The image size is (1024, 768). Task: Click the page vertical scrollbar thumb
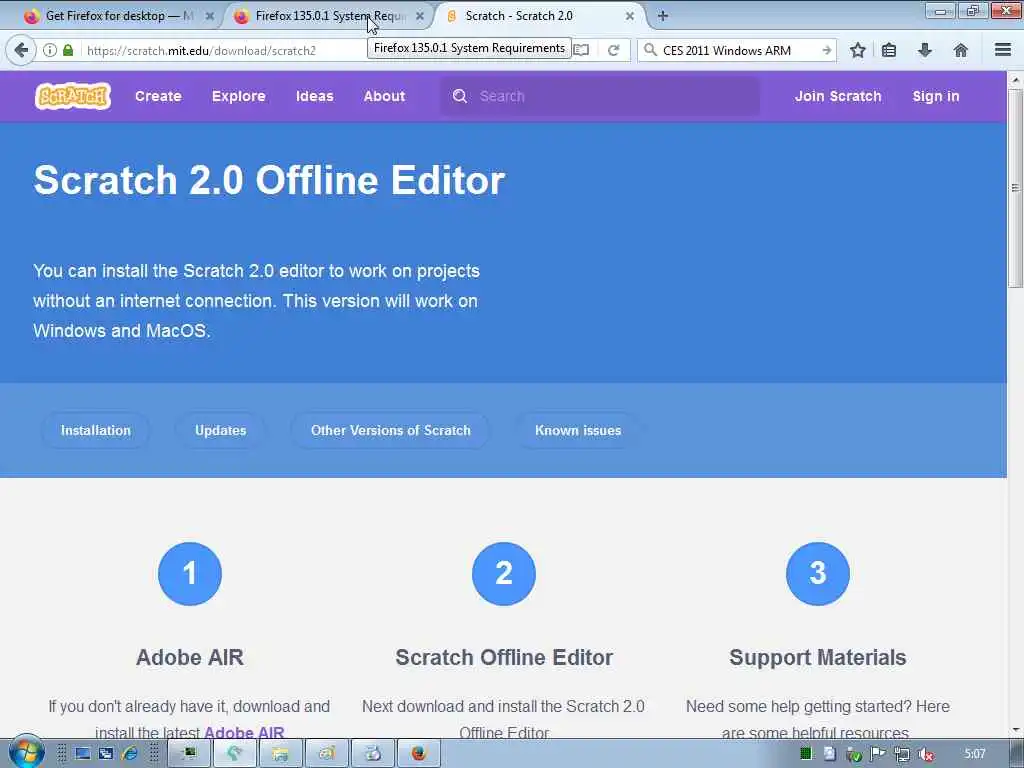tap(1015, 188)
